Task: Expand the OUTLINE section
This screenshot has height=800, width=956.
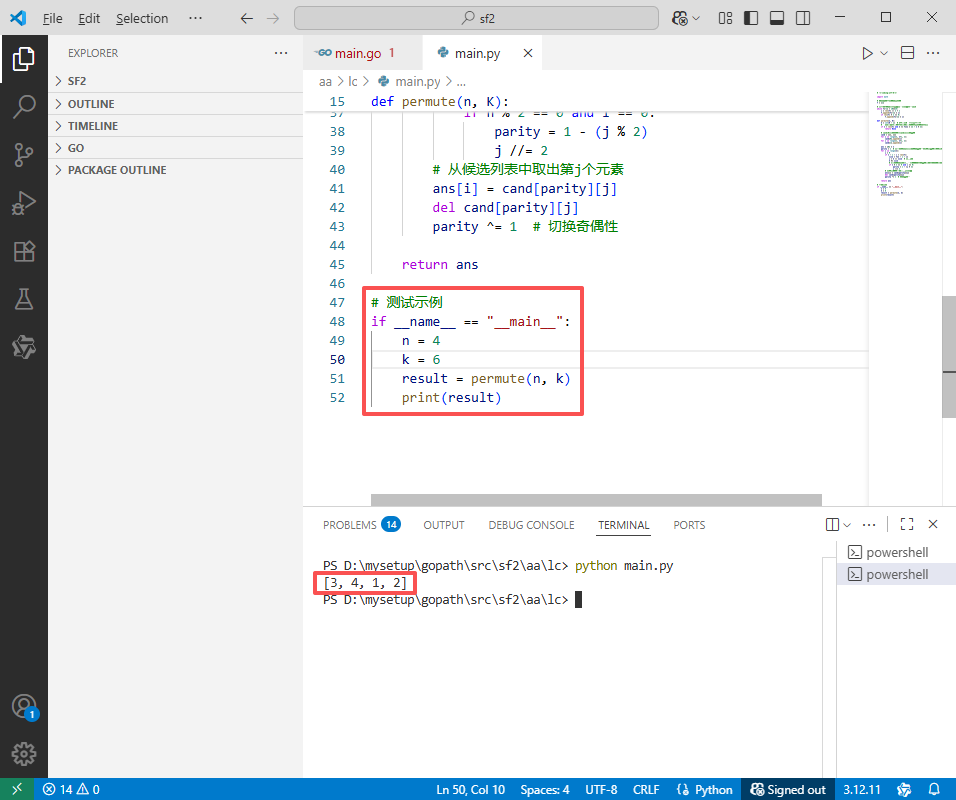Action: pos(176,104)
